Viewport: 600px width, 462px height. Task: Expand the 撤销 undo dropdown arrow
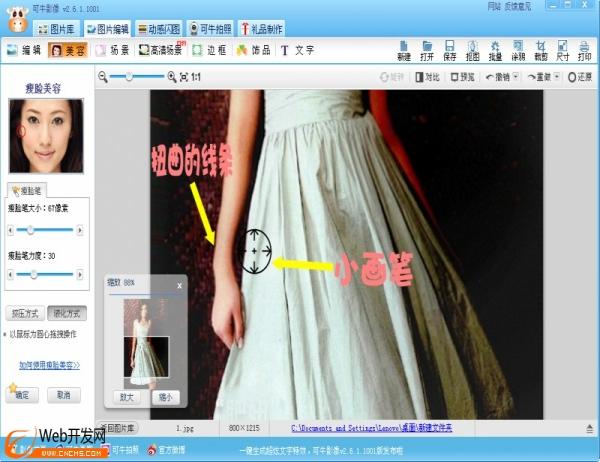[x=515, y=77]
